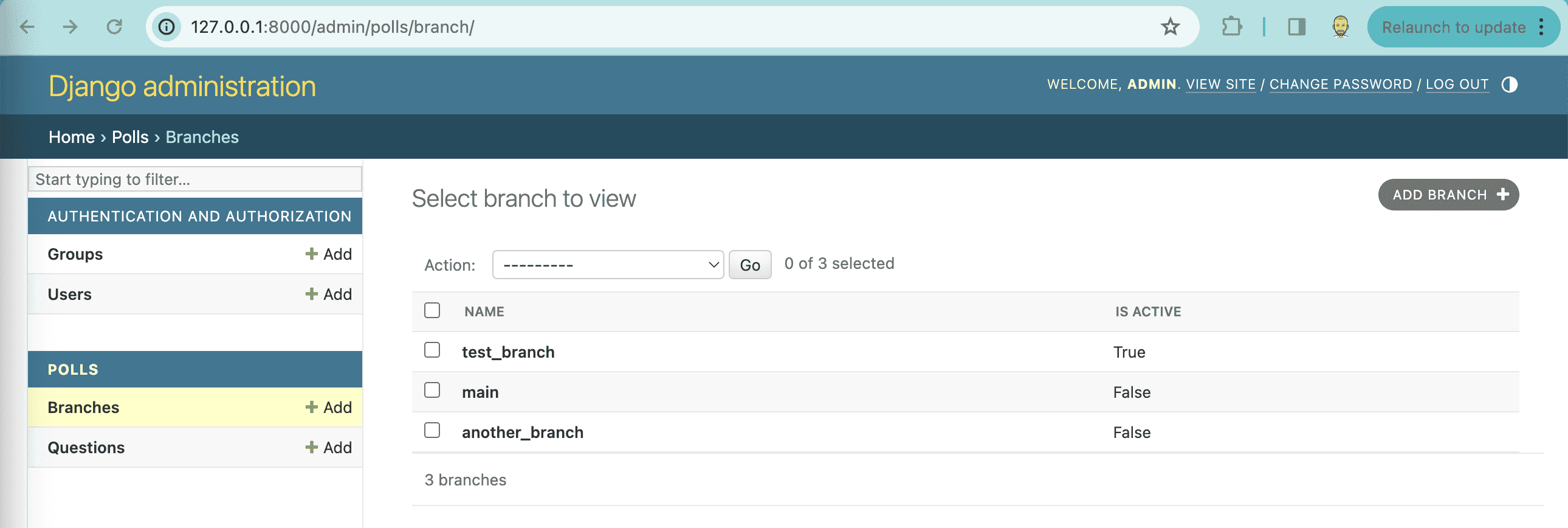Screen dimensions: 1568x528
Task: Open Users in the sidebar
Action: point(69,294)
